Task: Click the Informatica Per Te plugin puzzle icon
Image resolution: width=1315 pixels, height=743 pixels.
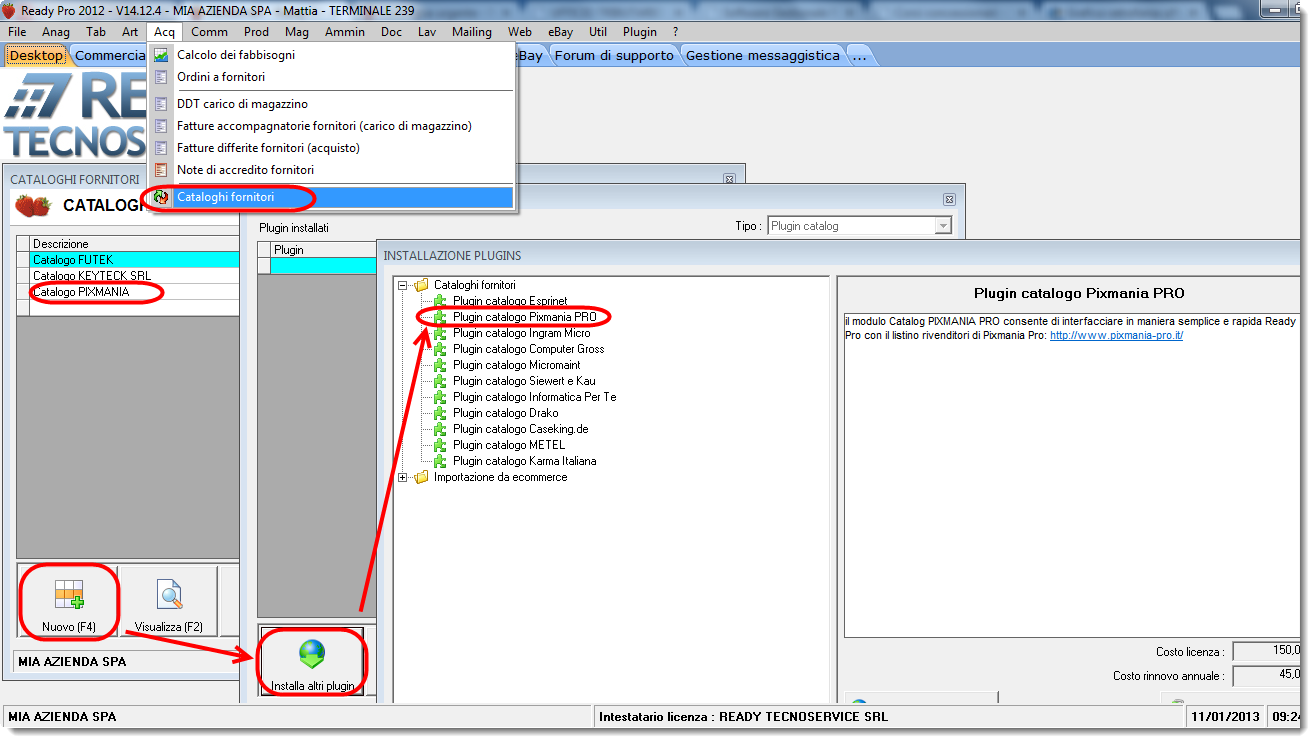Action: 440,397
